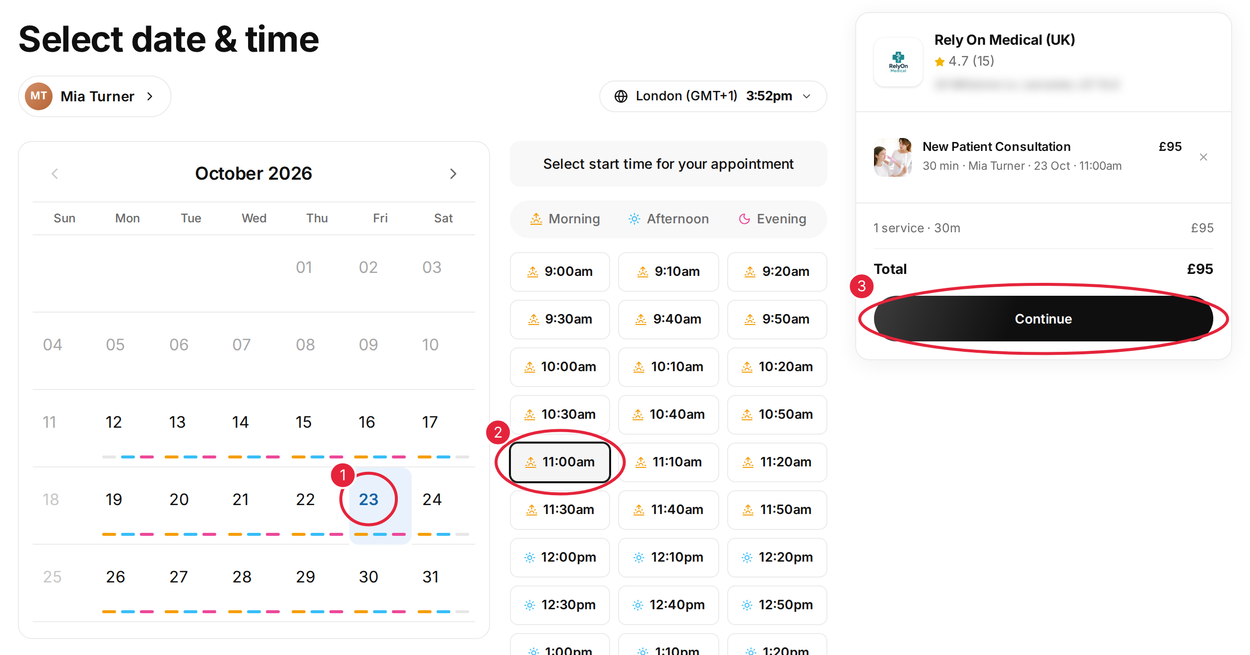
Task: Click the globe timezone icon
Action: click(x=621, y=96)
